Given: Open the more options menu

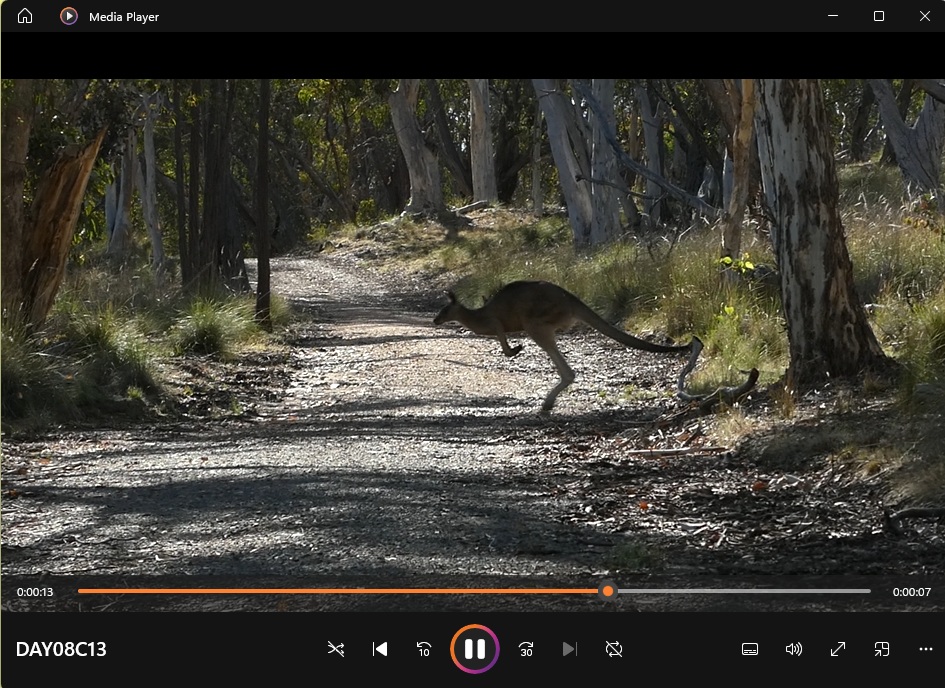Looking at the screenshot, I should pos(926,649).
